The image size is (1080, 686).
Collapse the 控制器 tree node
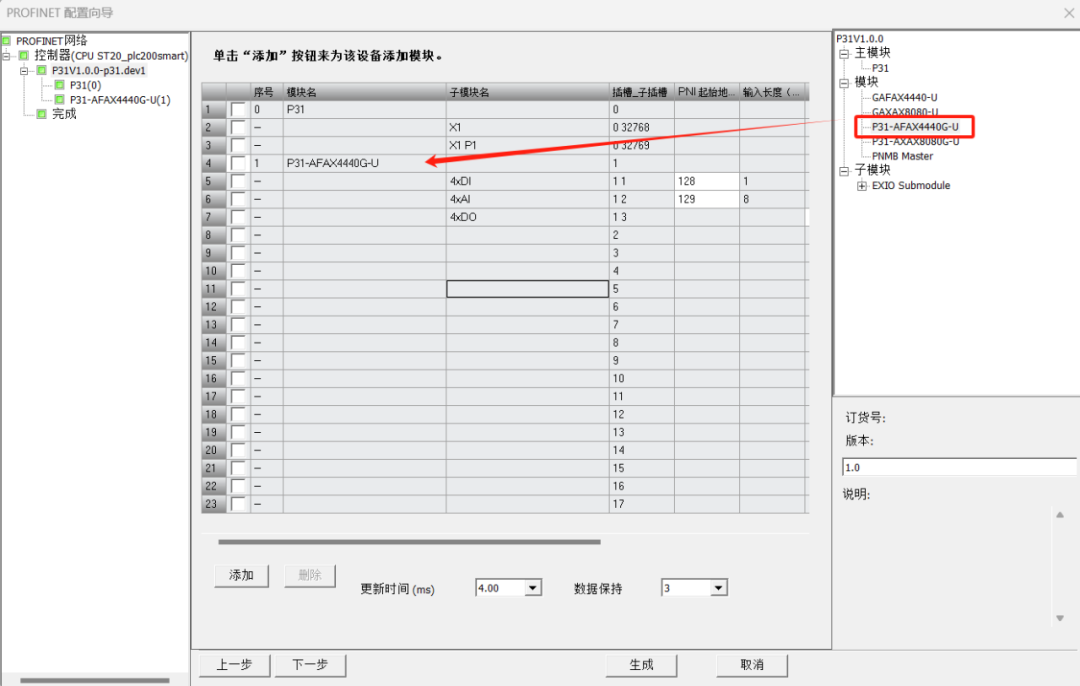click(x=6, y=56)
